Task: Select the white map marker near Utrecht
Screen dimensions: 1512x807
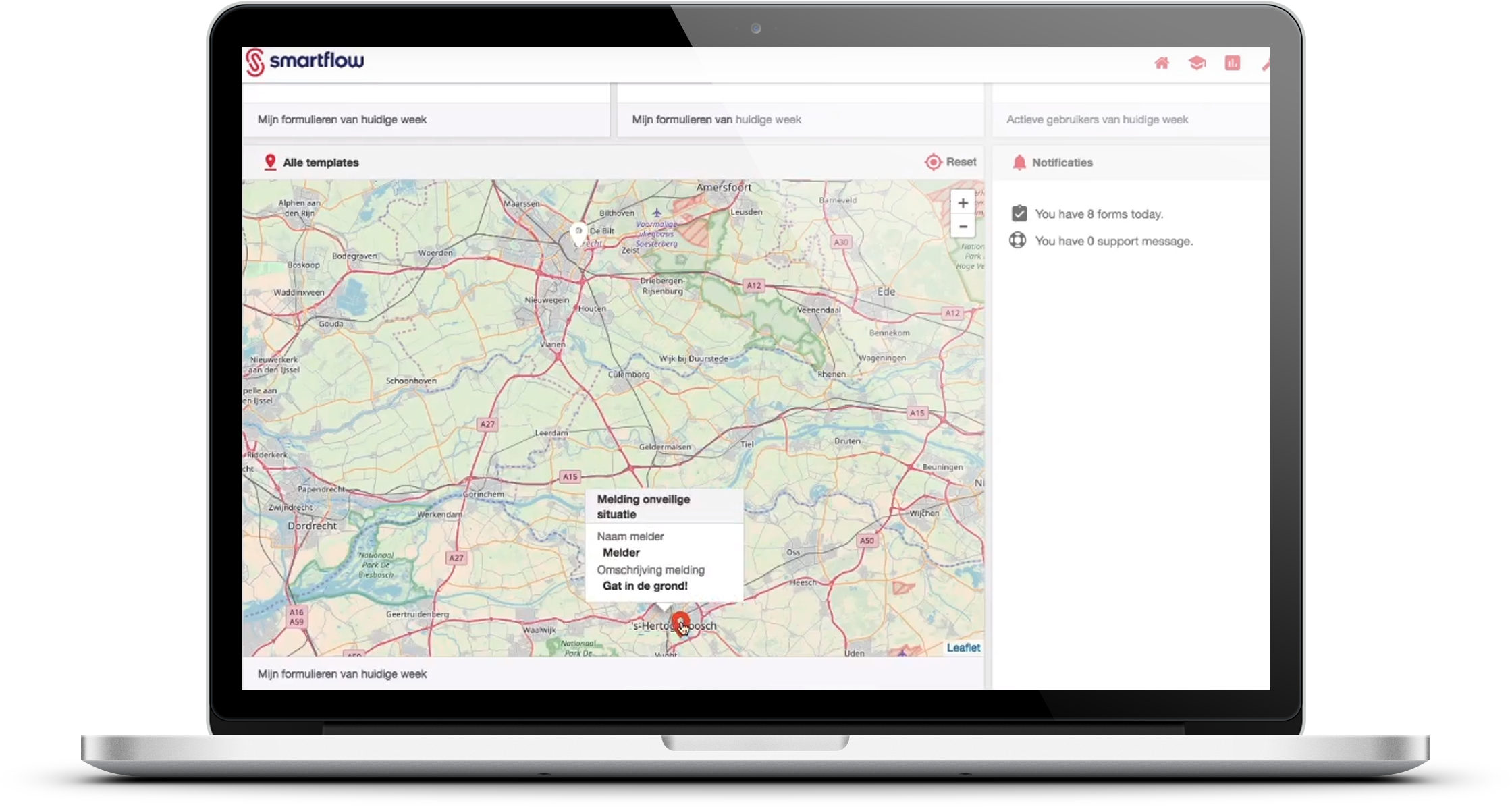Action: (x=578, y=233)
